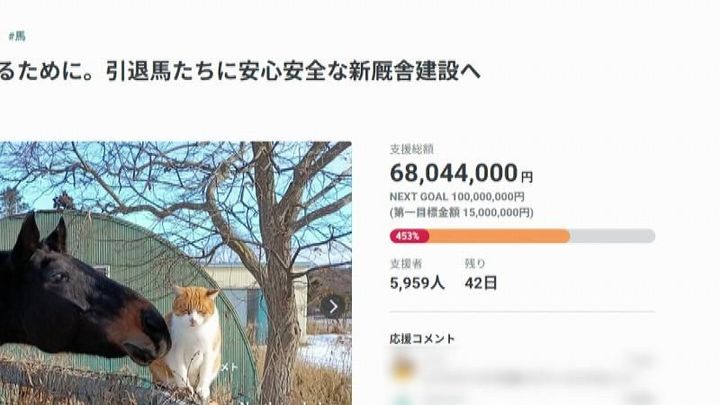
Task: Click the next image arrow on photo
Action: pyautogui.click(x=333, y=306)
